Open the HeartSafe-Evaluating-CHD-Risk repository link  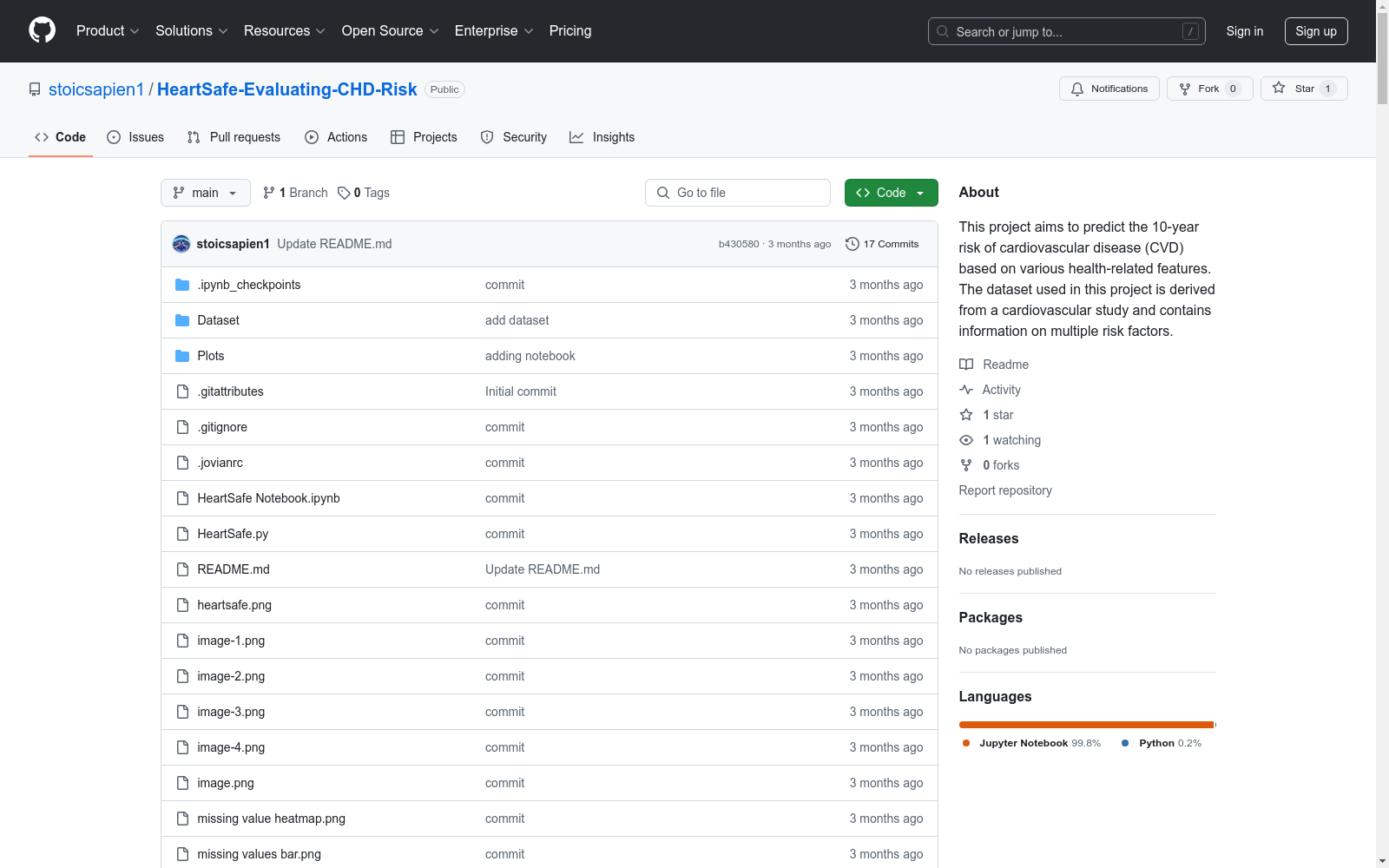(287, 89)
